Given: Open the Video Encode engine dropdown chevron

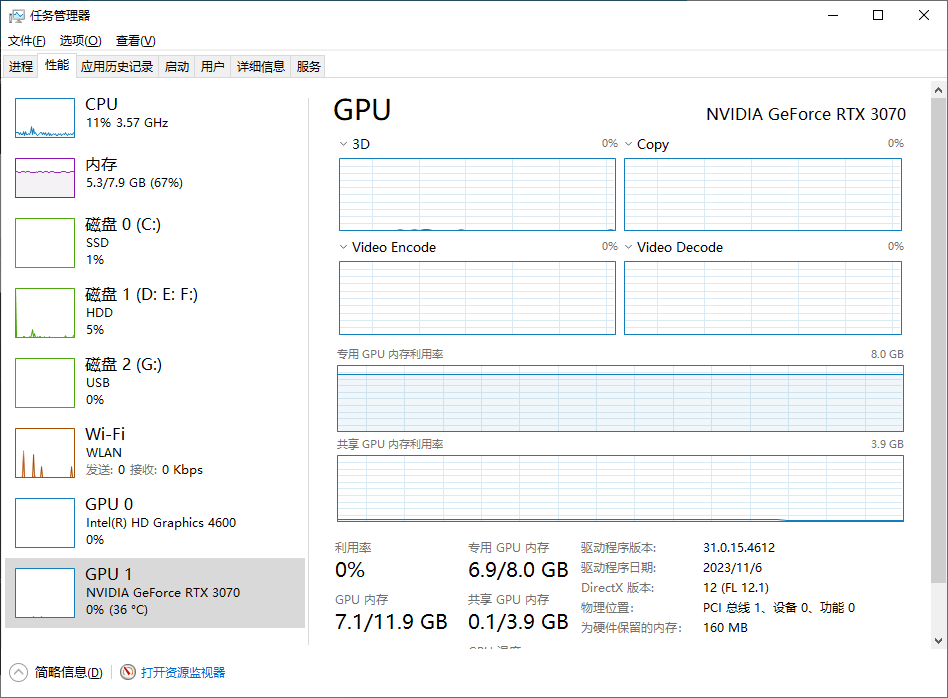Looking at the screenshot, I should tap(343, 247).
